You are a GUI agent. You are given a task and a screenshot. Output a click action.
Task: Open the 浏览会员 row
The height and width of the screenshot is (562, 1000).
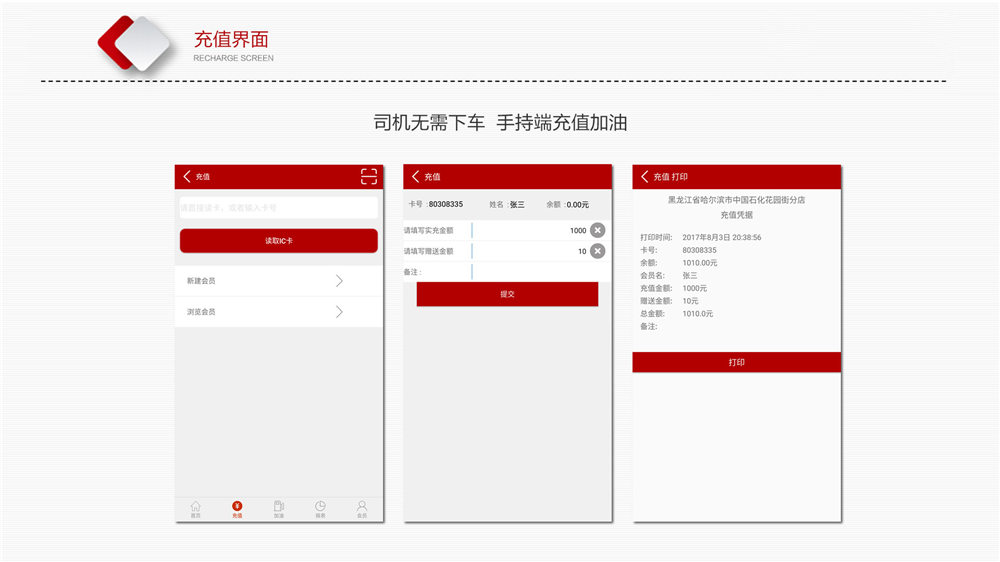(x=279, y=312)
